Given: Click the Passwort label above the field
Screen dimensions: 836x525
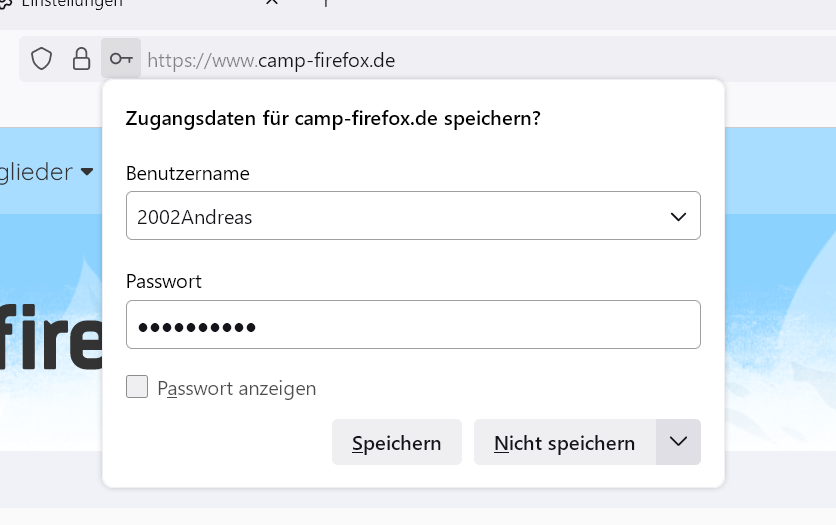Looking at the screenshot, I should [x=164, y=282].
